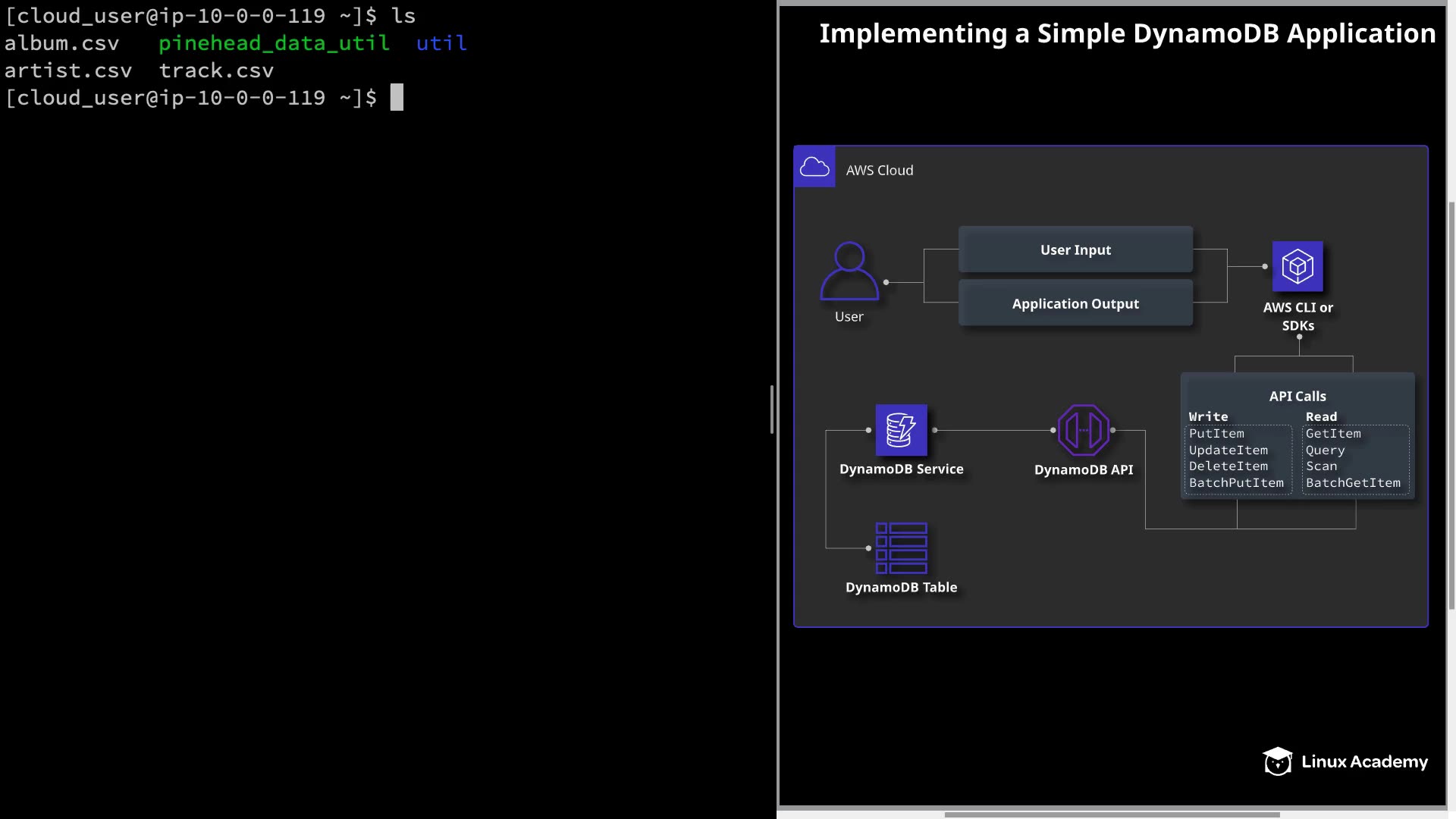
Task: Click the DeleteItem write call
Action: pyautogui.click(x=1228, y=466)
